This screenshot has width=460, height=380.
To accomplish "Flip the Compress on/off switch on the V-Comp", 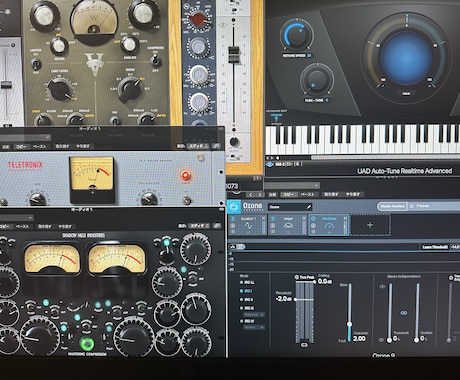I will (x=155, y=60).
